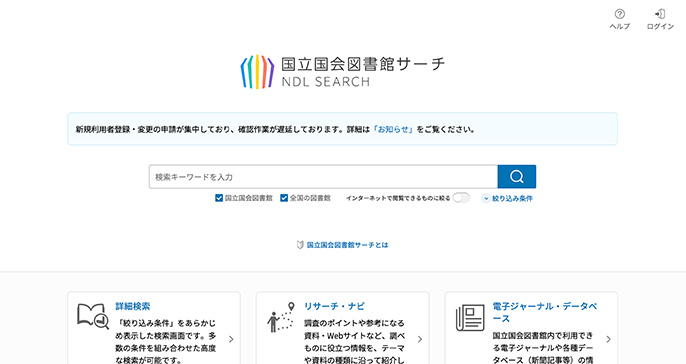Uncheck the 国立国会図書館 checkbox
The height and width of the screenshot is (364, 686).
tap(219, 198)
